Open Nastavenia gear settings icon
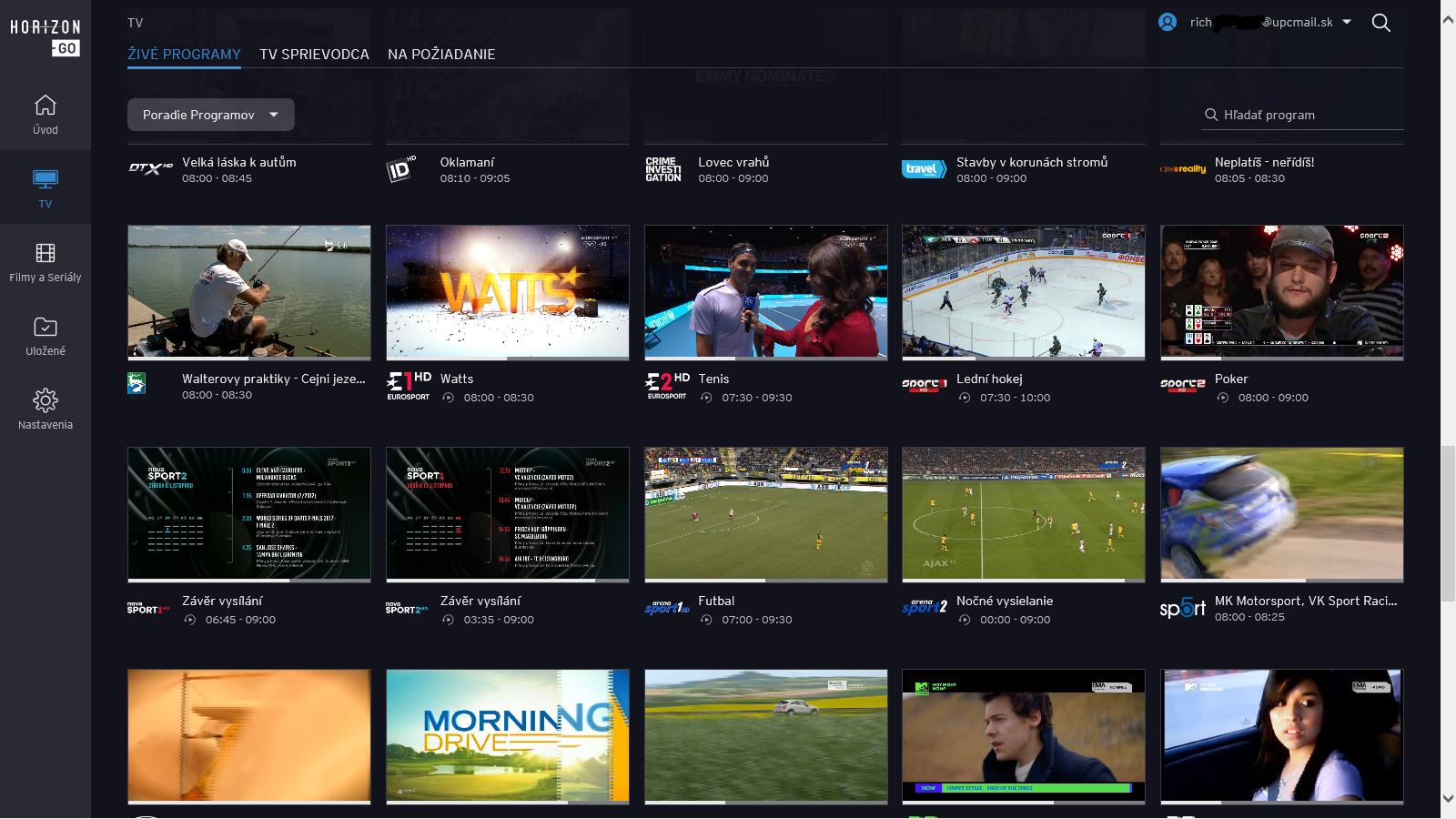 45,400
